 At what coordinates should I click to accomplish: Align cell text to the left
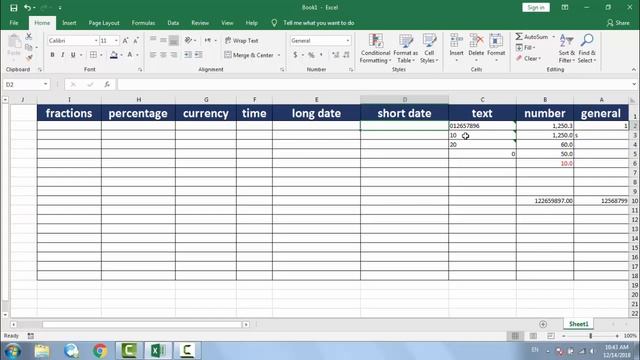153,55
